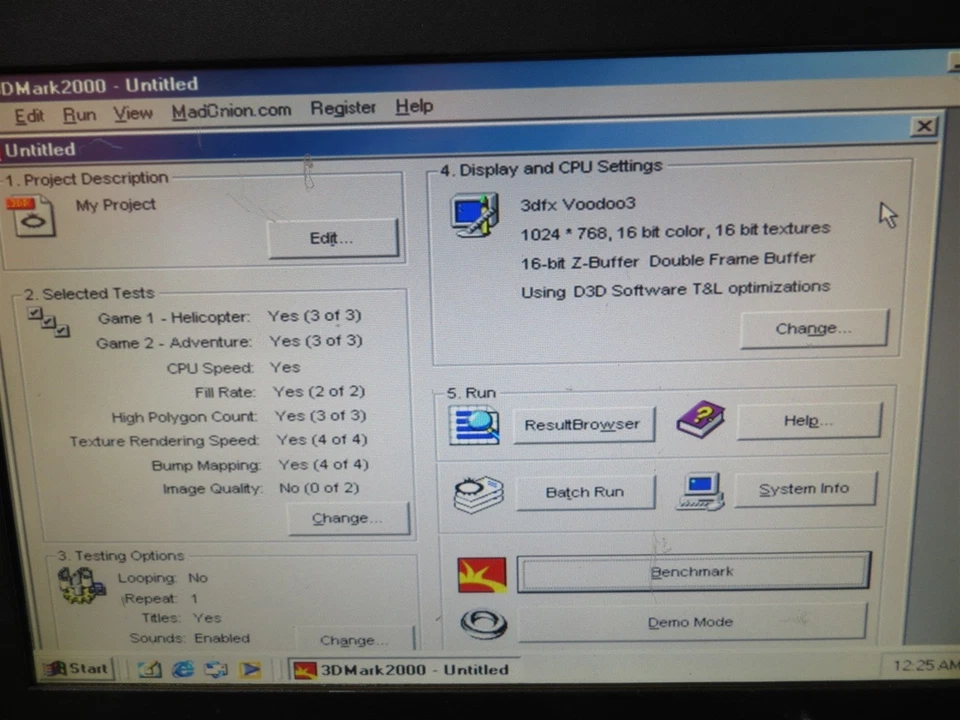960x720 pixels.
Task: Click the Looping: No text
Action: tap(163, 578)
